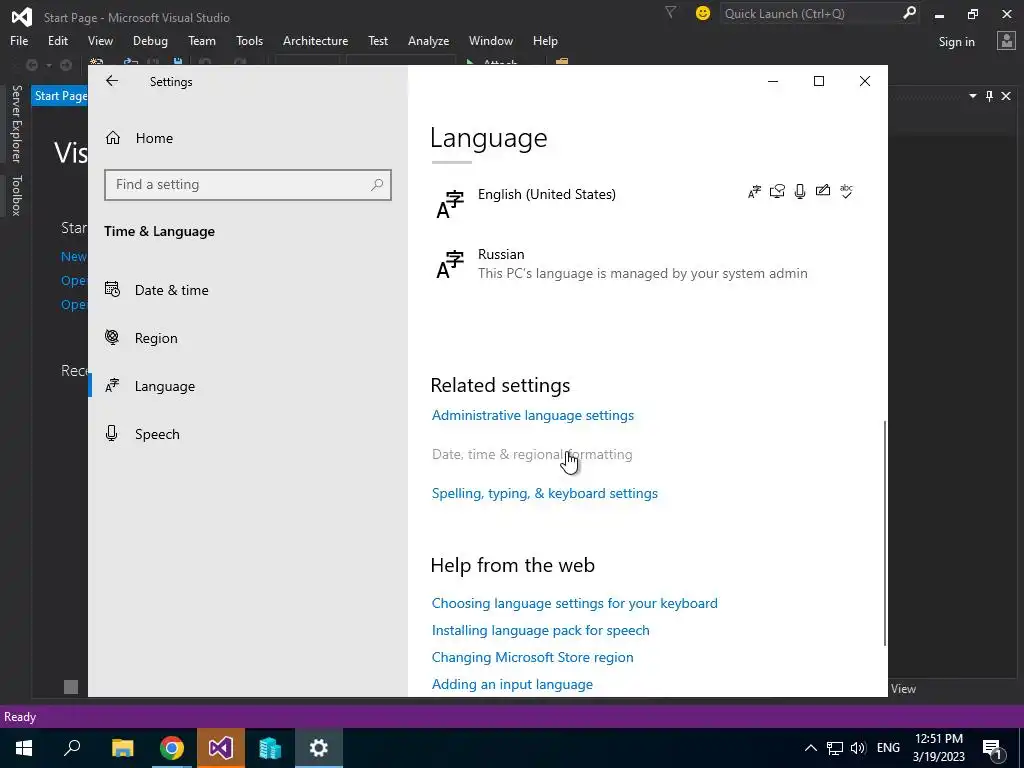Switch to the Start Page tab
This screenshot has height=768, width=1024.
pyautogui.click(x=60, y=96)
